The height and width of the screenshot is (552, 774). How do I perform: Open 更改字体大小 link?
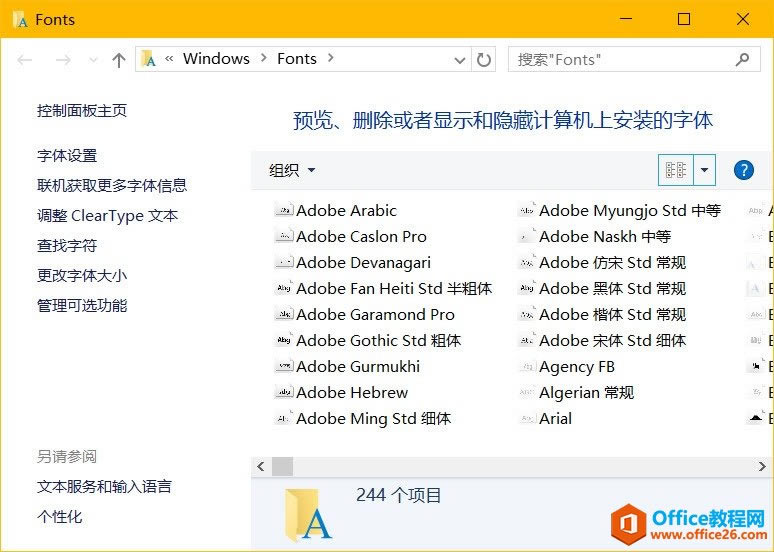click(82, 276)
